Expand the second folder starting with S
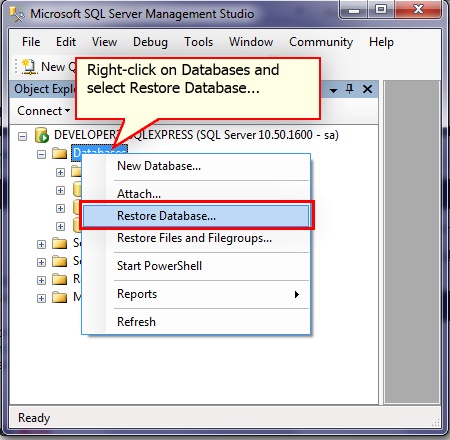The height and width of the screenshot is (440, 450). [x=41, y=262]
